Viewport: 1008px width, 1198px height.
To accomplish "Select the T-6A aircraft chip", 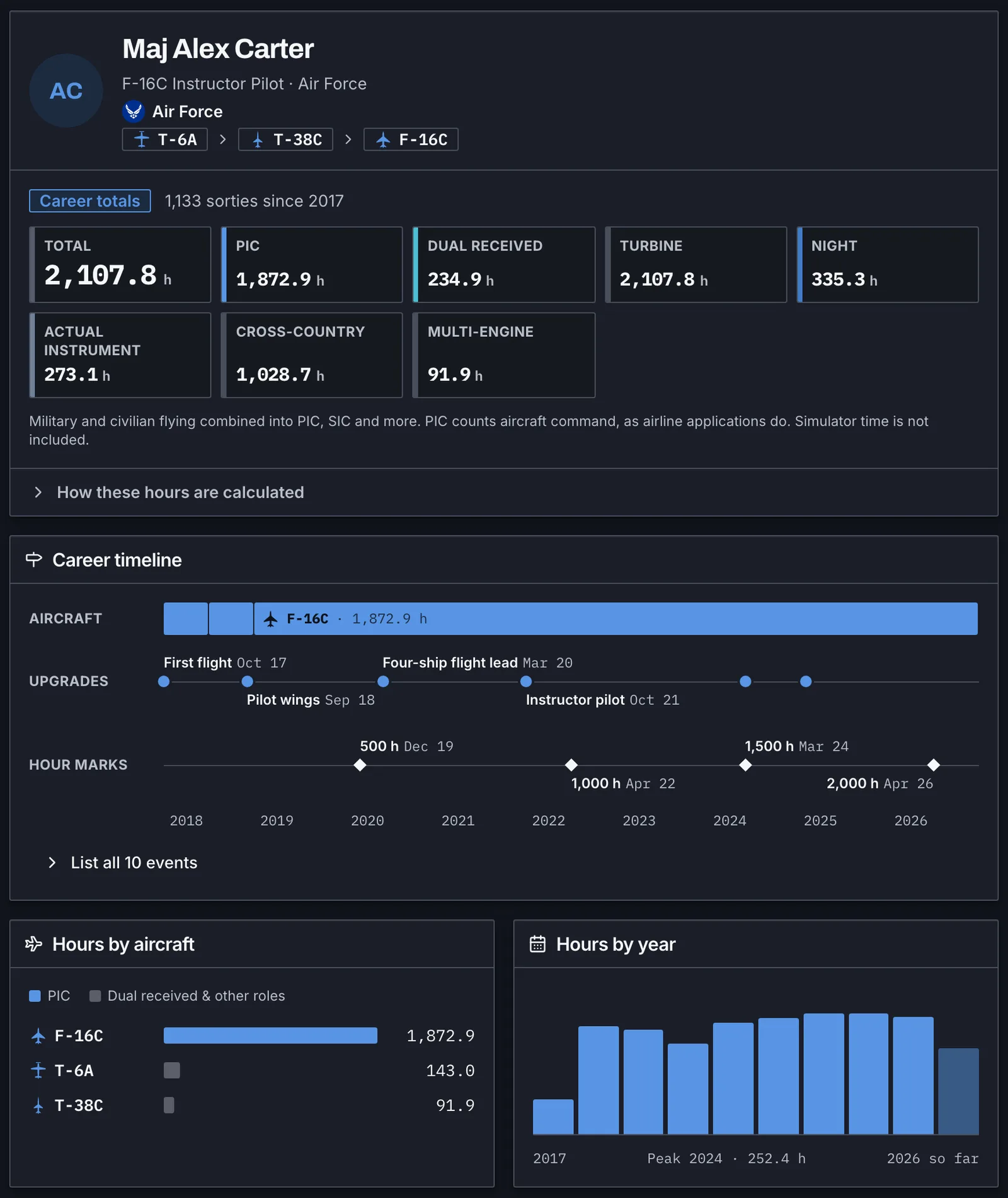I will click(x=165, y=139).
